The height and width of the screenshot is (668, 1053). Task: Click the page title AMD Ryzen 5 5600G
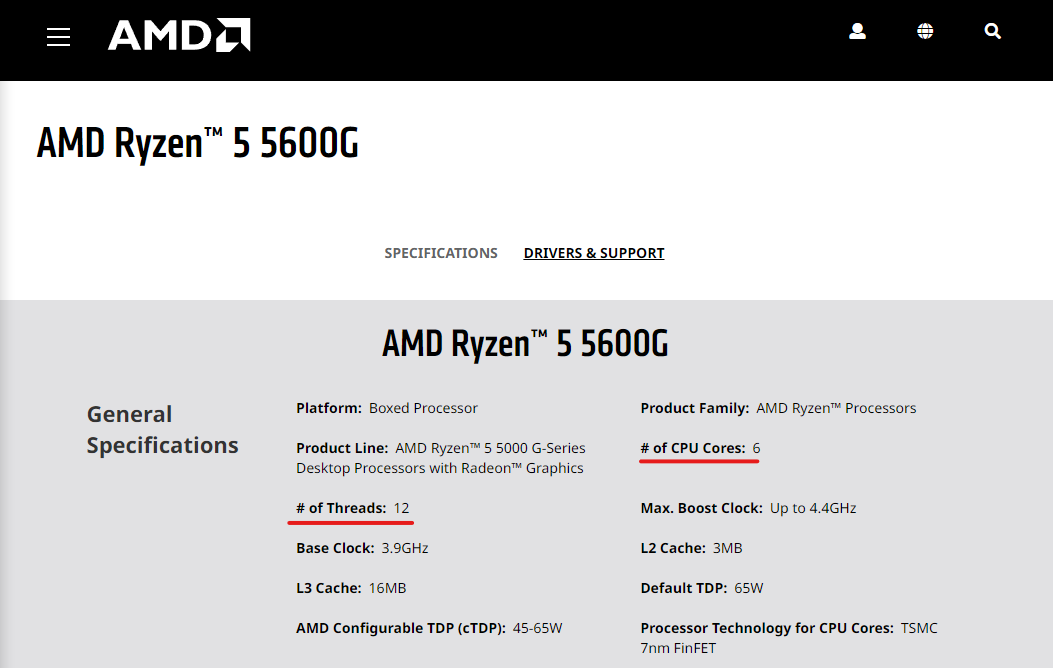197,143
